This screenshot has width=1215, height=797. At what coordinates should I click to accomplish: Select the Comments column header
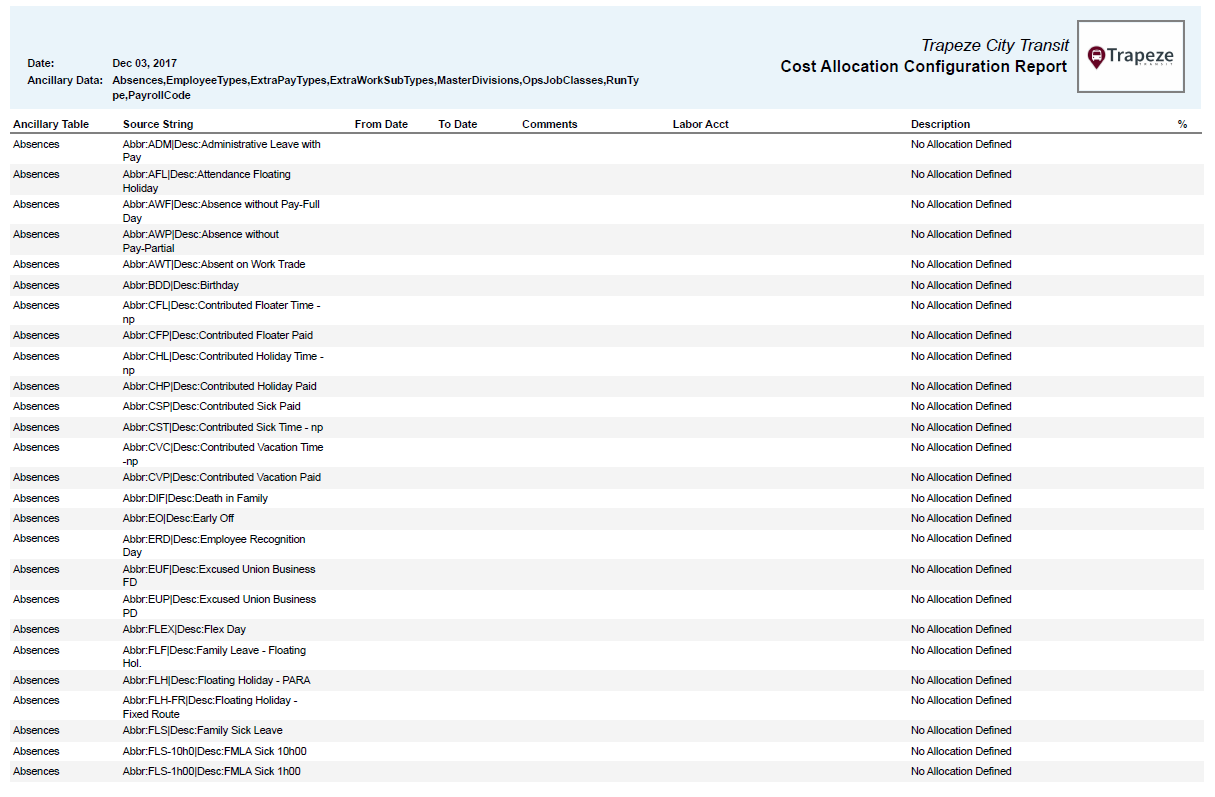pyautogui.click(x=548, y=124)
